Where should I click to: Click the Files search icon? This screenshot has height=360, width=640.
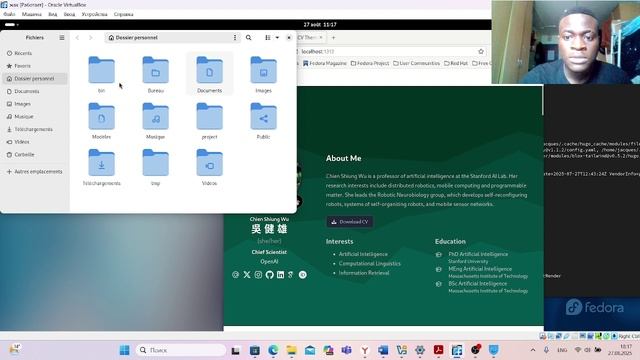(249, 38)
